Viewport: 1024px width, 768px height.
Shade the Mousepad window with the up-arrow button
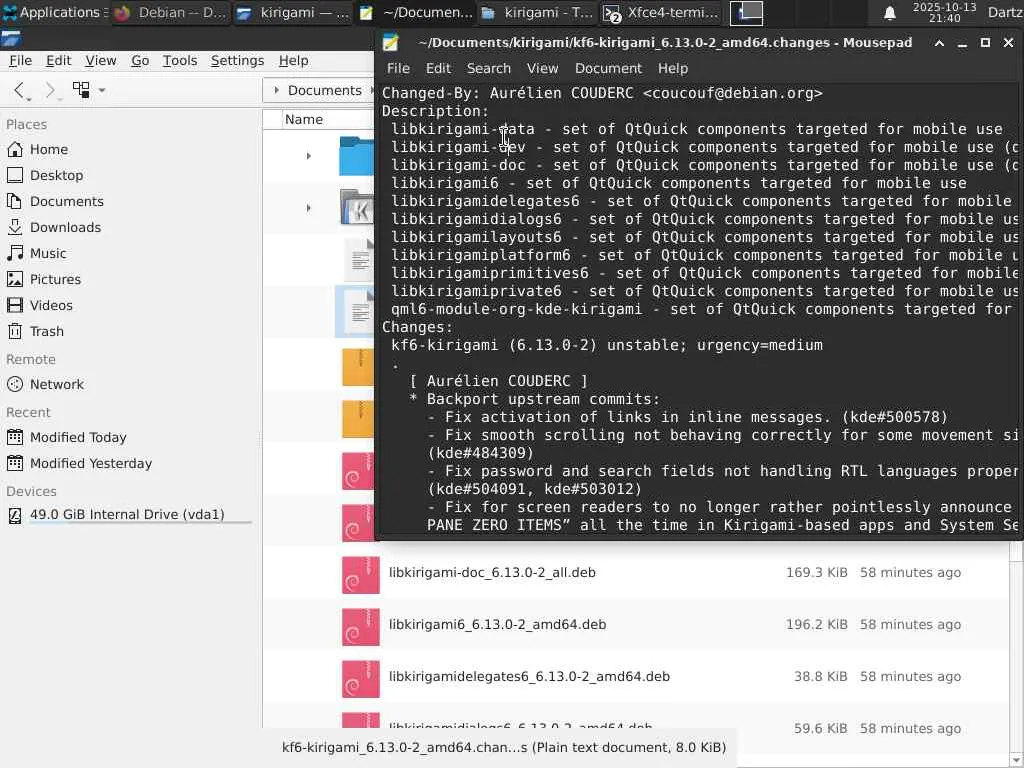tap(939, 43)
